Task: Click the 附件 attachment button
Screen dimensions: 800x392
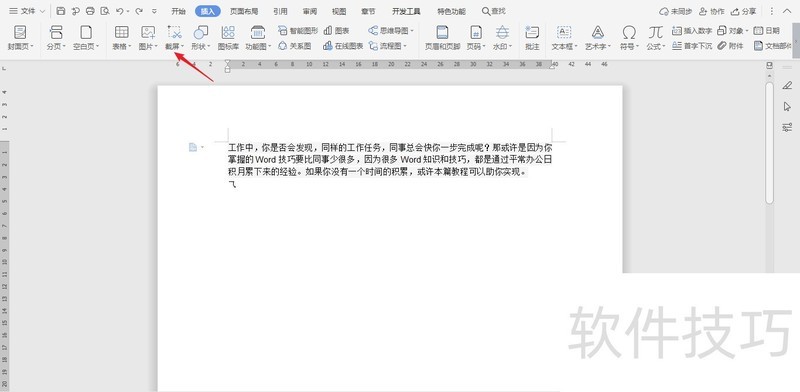Action: coord(730,46)
